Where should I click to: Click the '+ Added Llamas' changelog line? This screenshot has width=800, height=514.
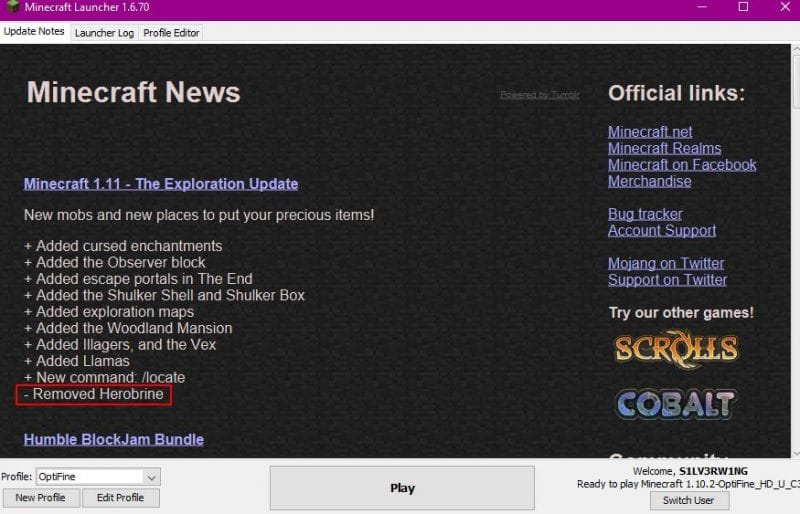point(77,361)
